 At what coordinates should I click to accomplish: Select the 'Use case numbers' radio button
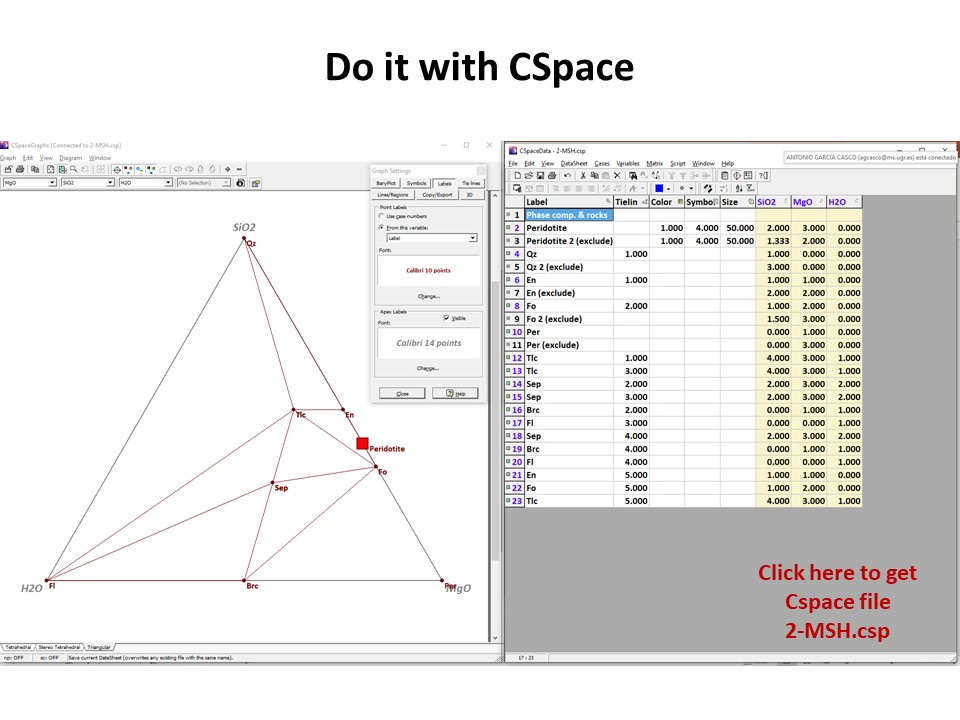381,216
